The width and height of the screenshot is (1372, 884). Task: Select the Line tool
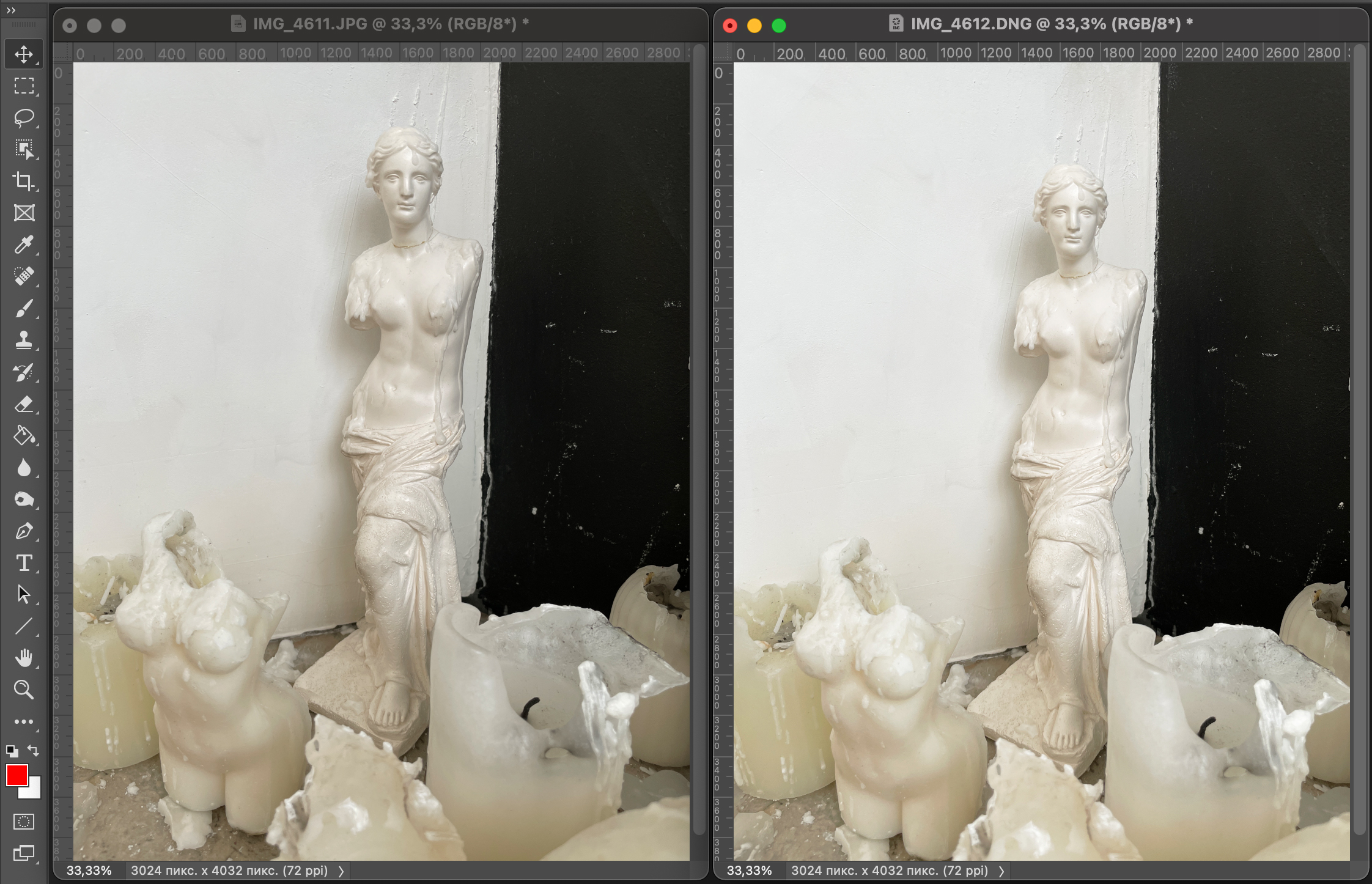pyautogui.click(x=24, y=627)
